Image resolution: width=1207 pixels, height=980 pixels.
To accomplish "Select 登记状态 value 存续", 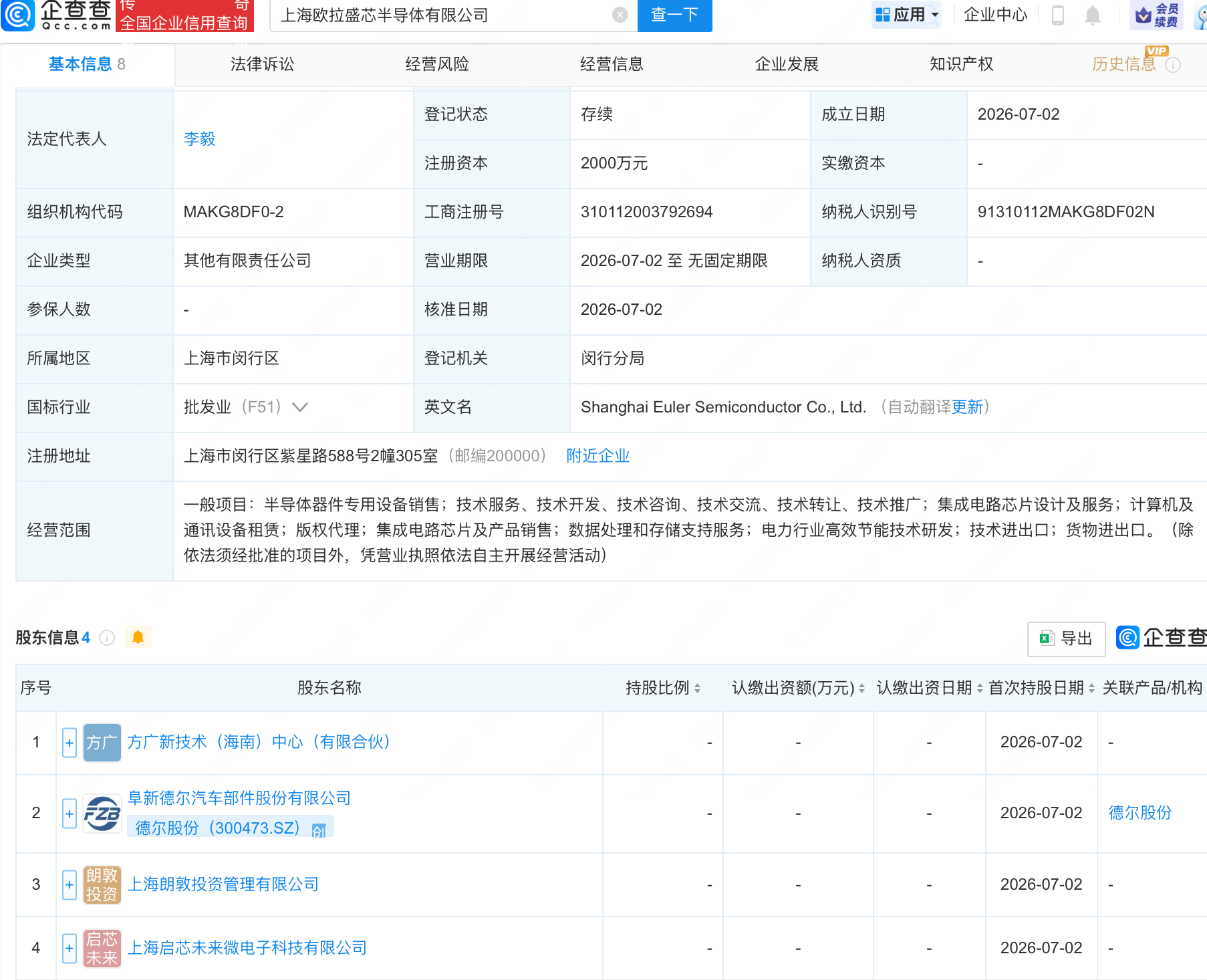I will pos(597,114).
